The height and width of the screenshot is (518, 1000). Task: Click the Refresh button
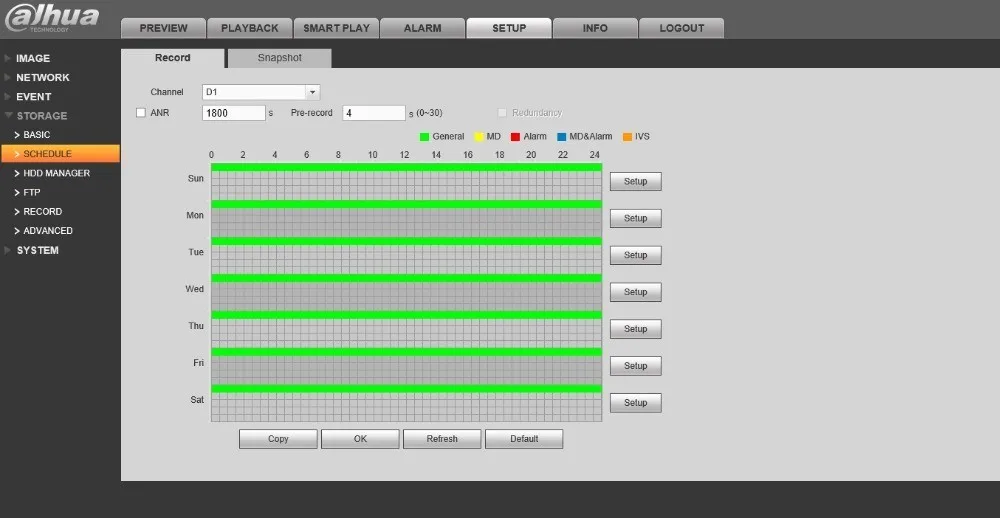(x=442, y=439)
